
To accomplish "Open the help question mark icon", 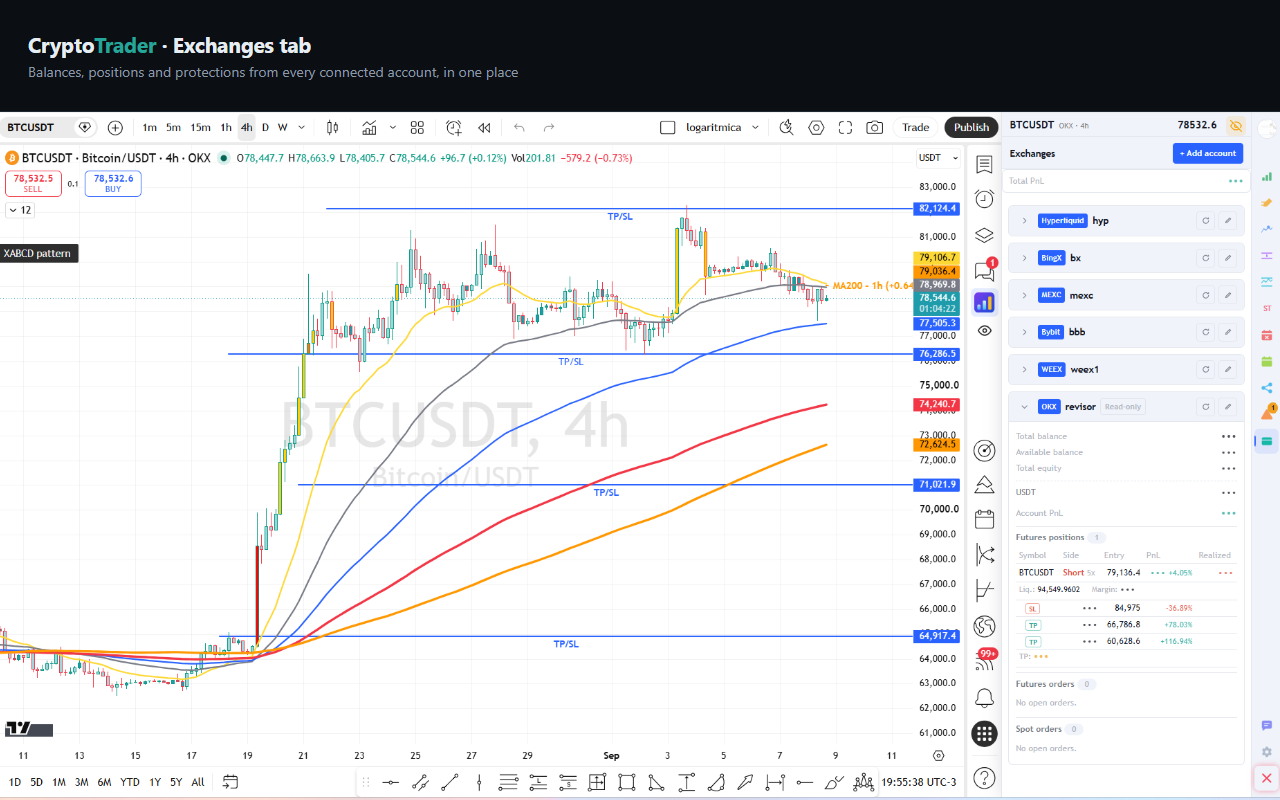I will [984, 777].
